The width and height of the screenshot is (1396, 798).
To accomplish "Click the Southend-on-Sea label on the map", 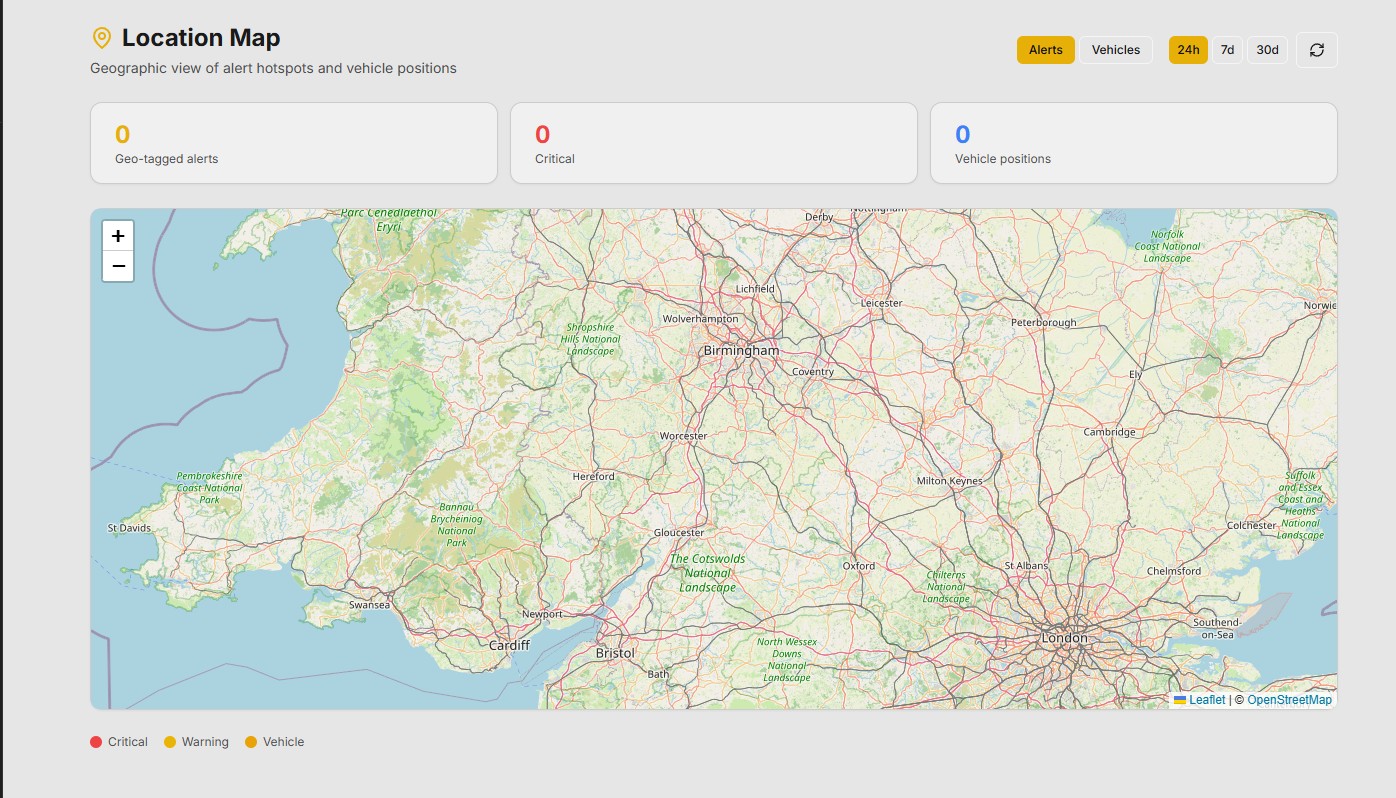I will [x=1217, y=629].
